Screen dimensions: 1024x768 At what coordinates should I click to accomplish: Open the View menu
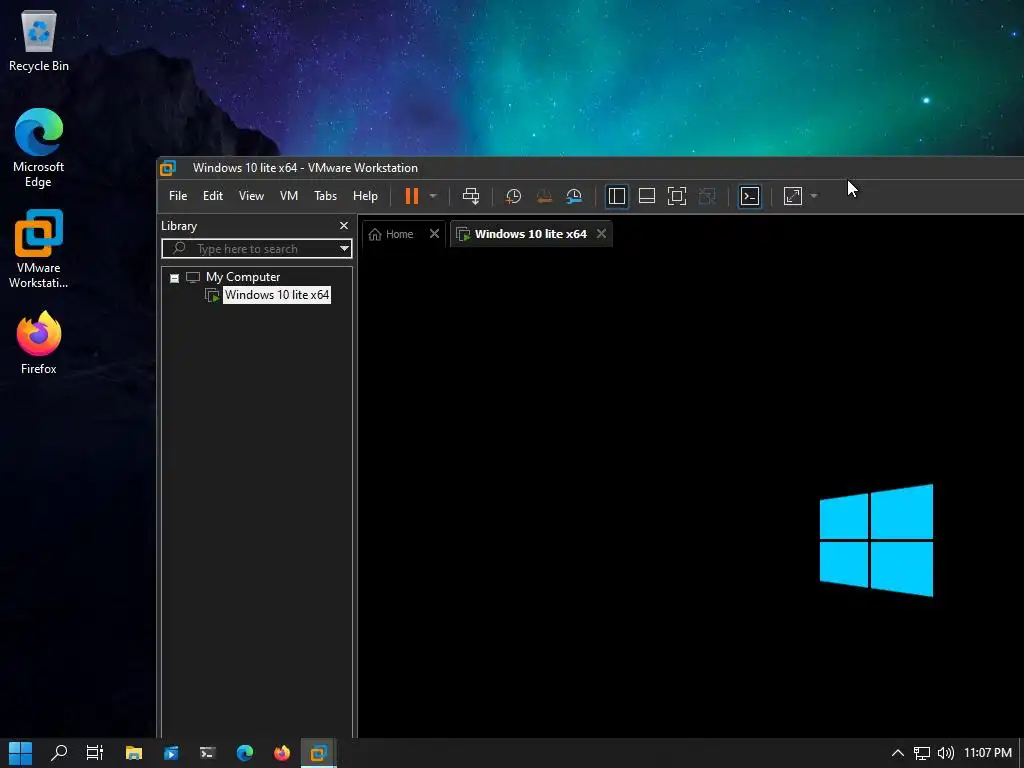[251, 196]
